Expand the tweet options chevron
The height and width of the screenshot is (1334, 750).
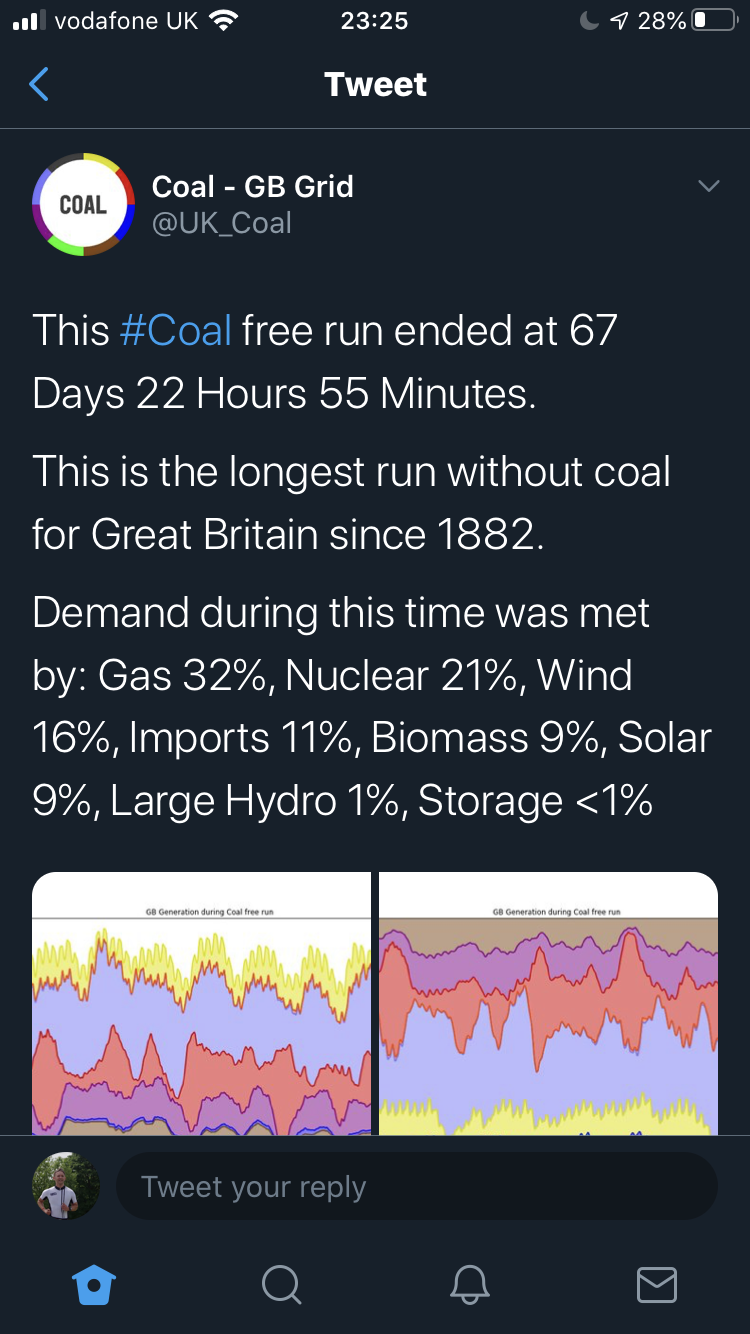[708, 186]
